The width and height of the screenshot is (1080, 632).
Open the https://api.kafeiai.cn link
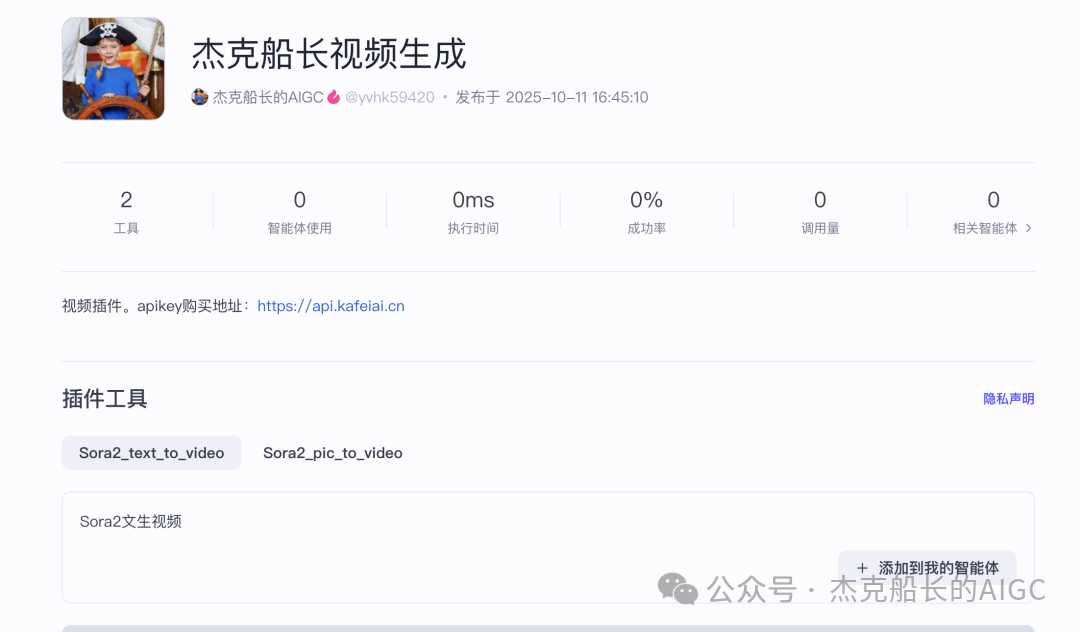(x=331, y=306)
